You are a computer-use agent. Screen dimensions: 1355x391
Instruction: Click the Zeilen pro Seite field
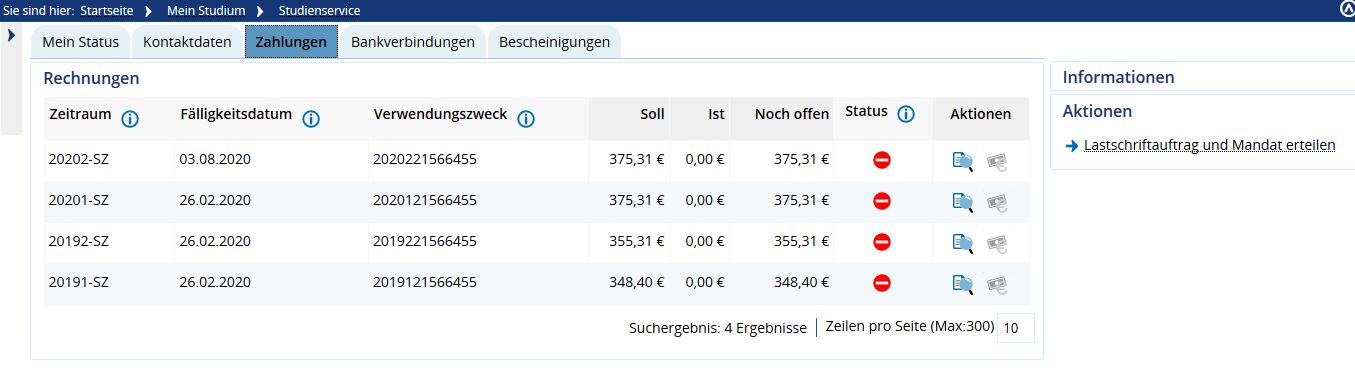[1016, 328]
